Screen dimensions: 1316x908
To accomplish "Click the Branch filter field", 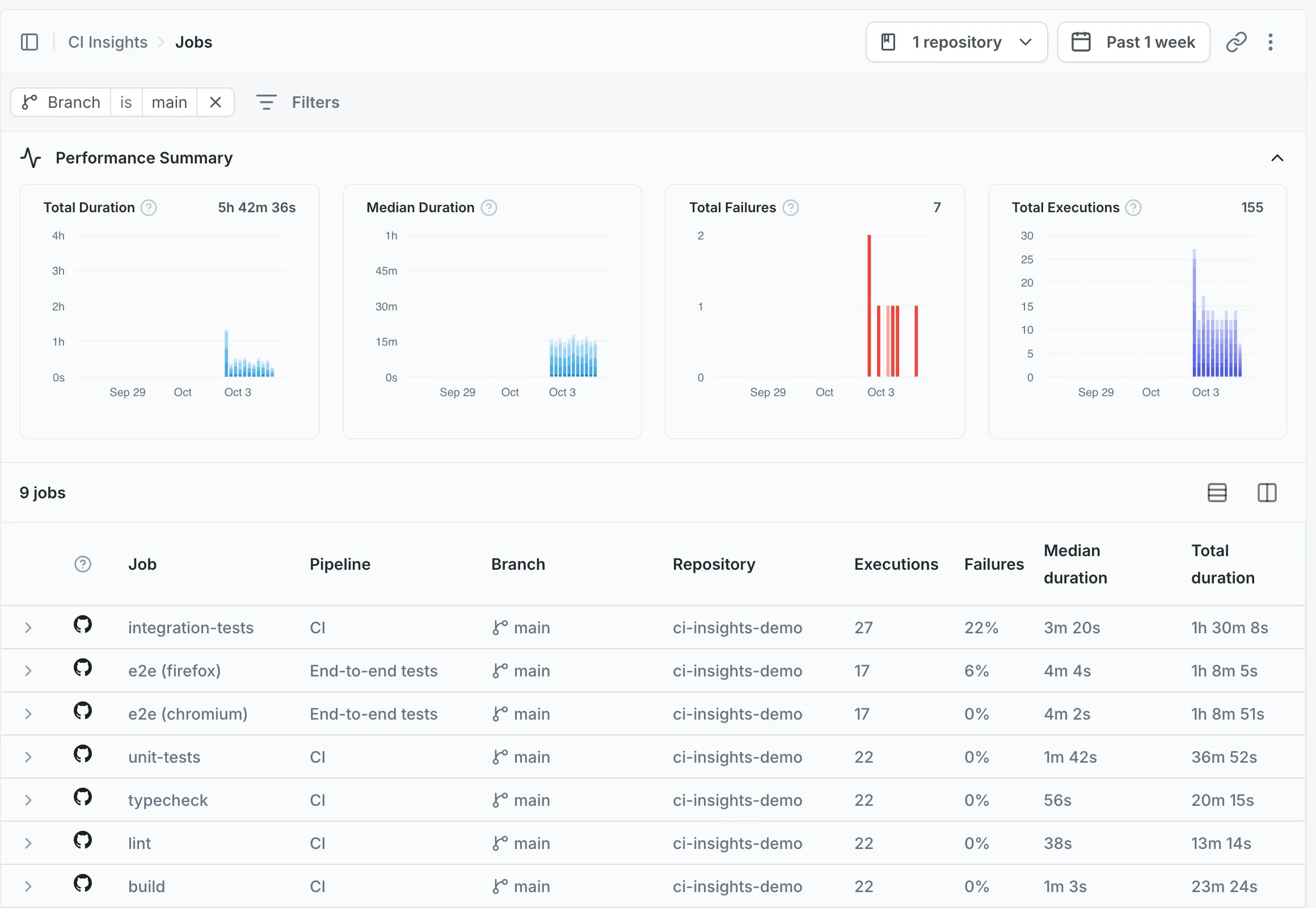I will tap(61, 102).
